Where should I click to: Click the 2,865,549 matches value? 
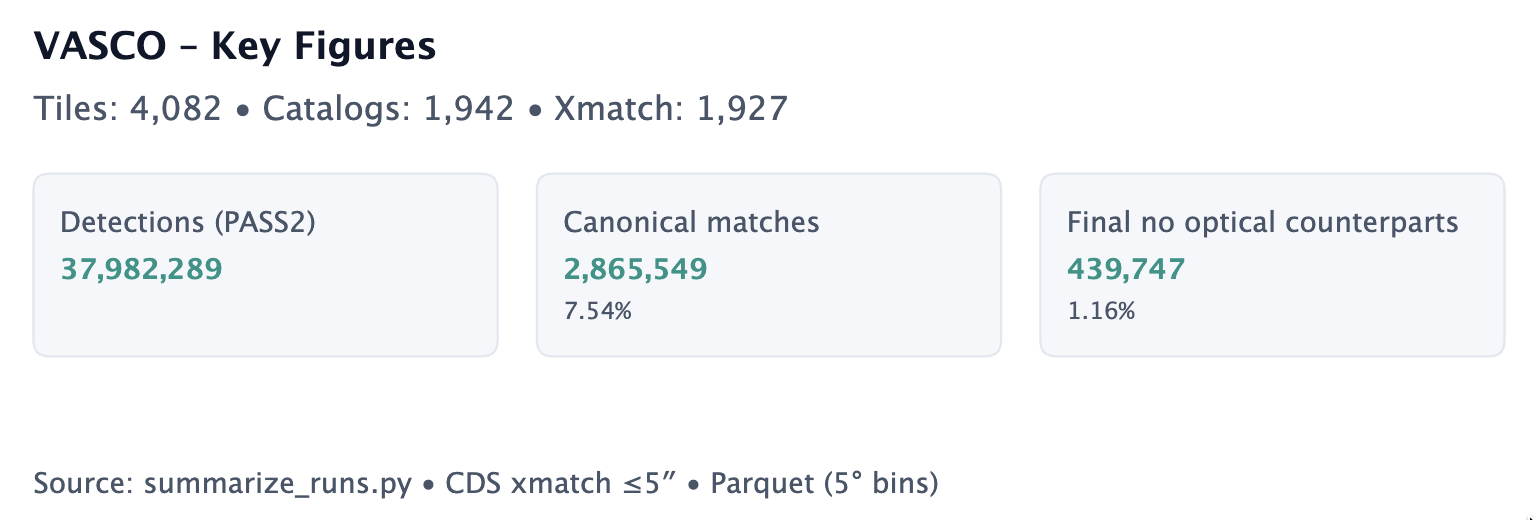pos(635,269)
